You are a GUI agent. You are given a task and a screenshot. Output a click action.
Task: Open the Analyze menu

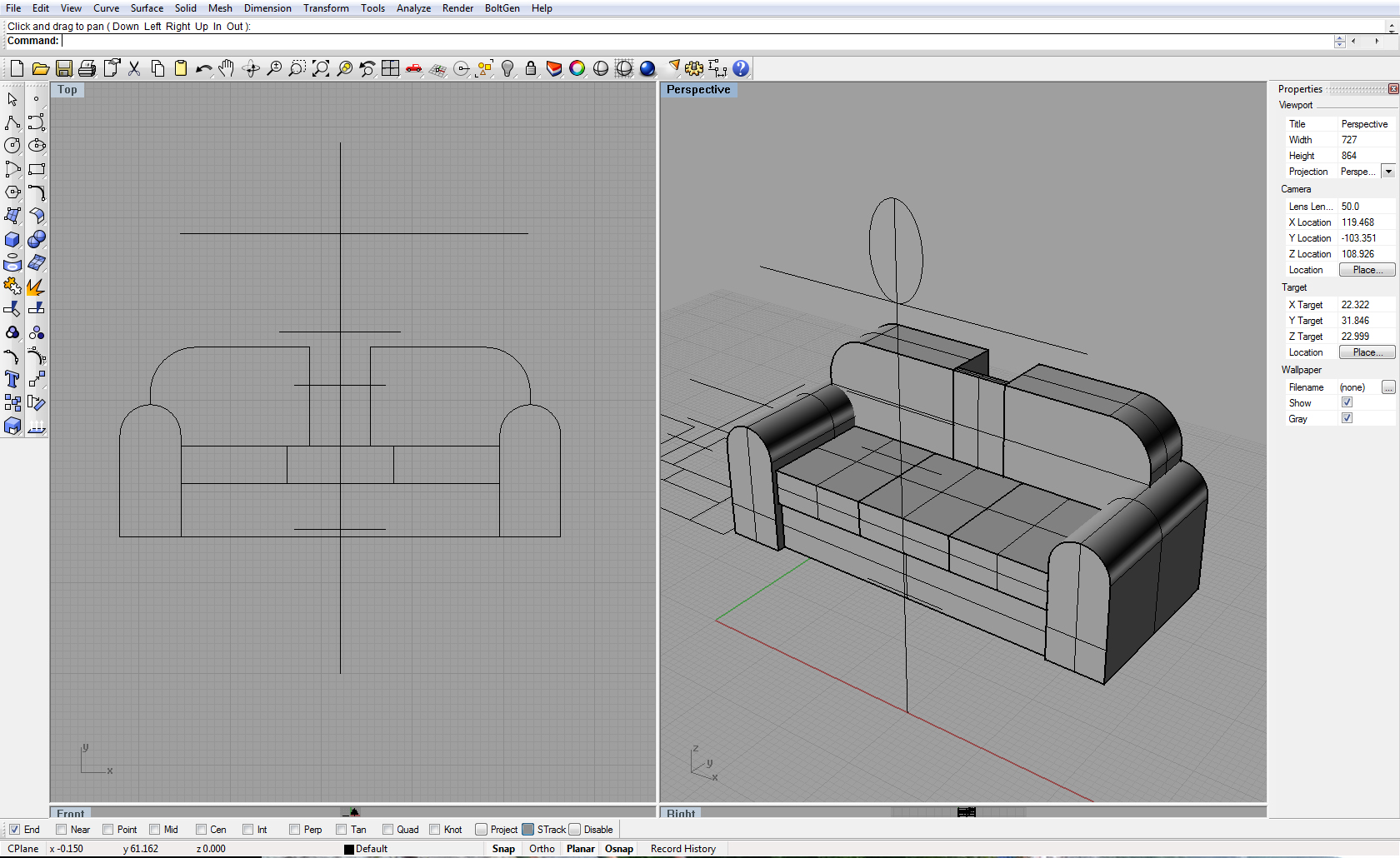pos(413,8)
